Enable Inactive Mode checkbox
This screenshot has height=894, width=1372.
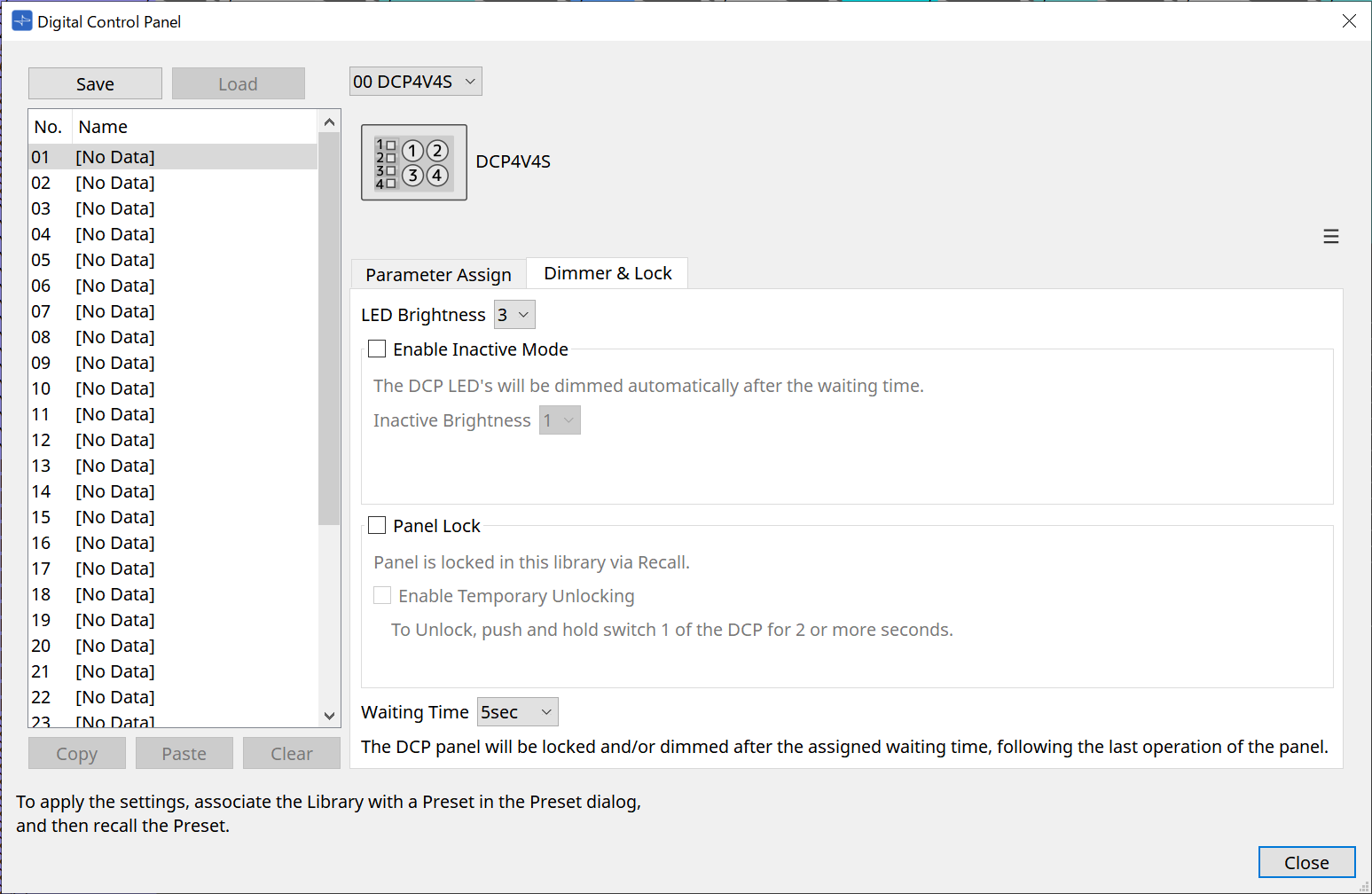[x=378, y=349]
